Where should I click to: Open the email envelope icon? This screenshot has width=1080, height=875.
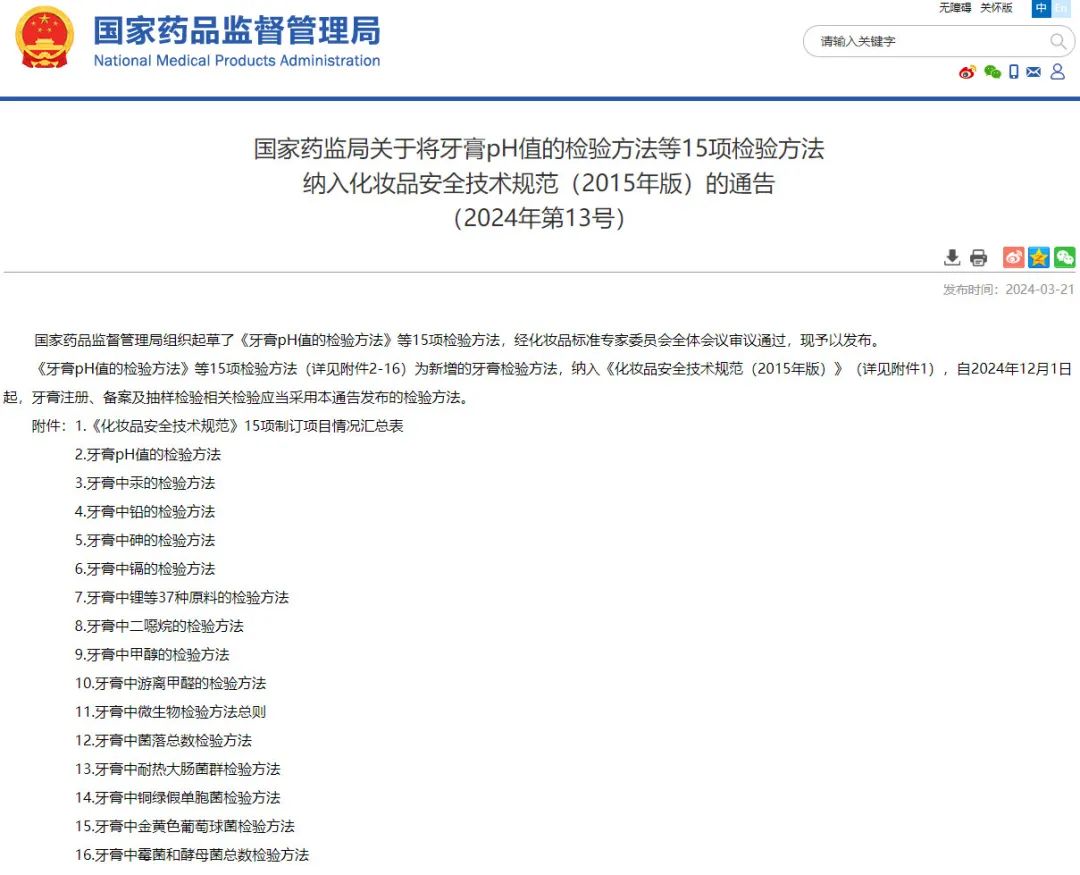pos(1033,72)
